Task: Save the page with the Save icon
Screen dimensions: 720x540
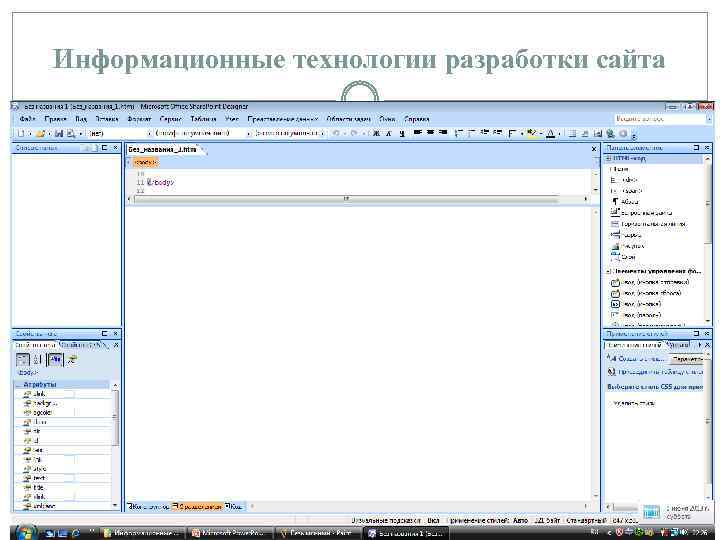Action: tap(59, 134)
